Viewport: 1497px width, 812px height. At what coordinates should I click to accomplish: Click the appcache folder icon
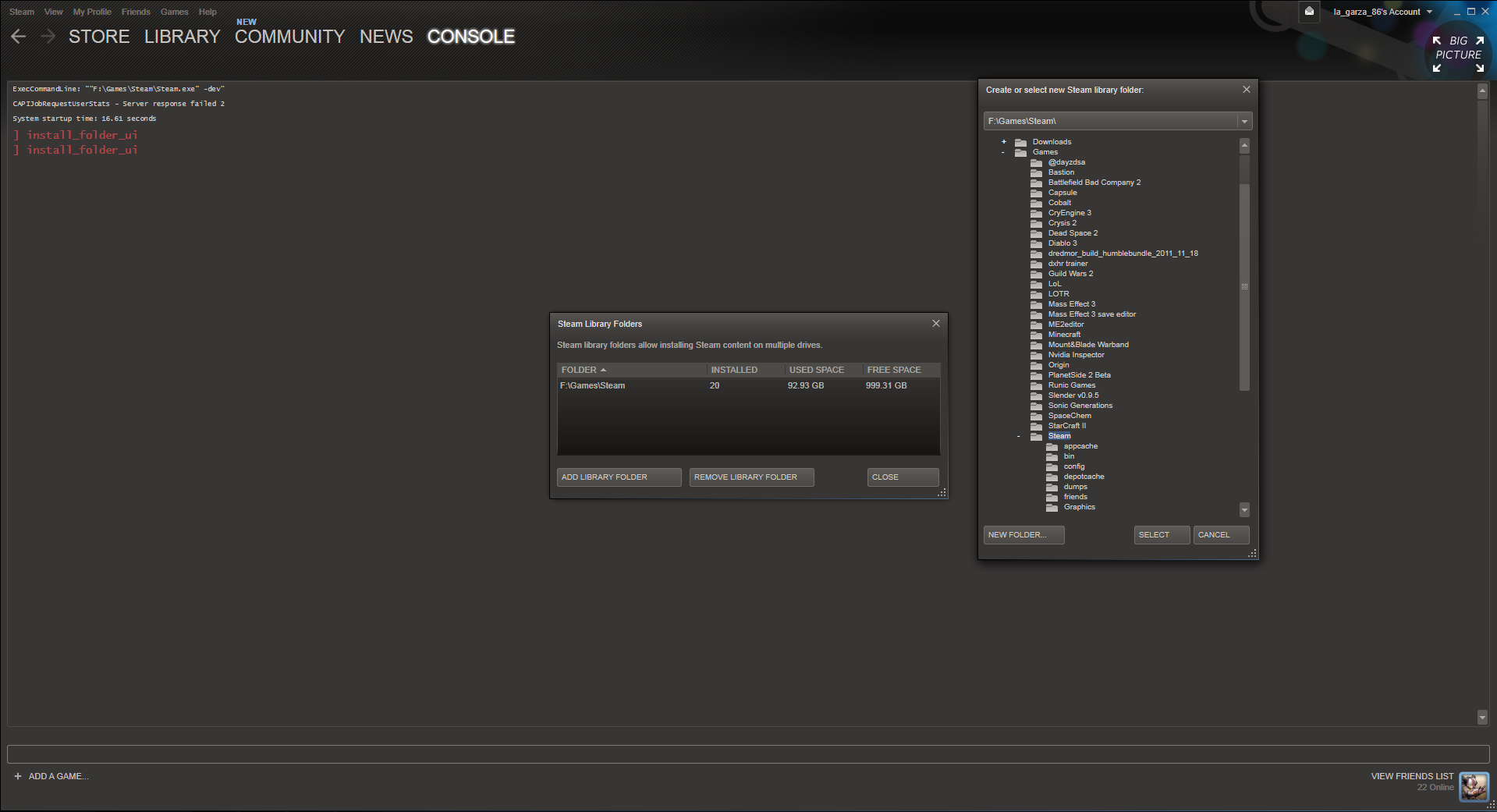1052,446
